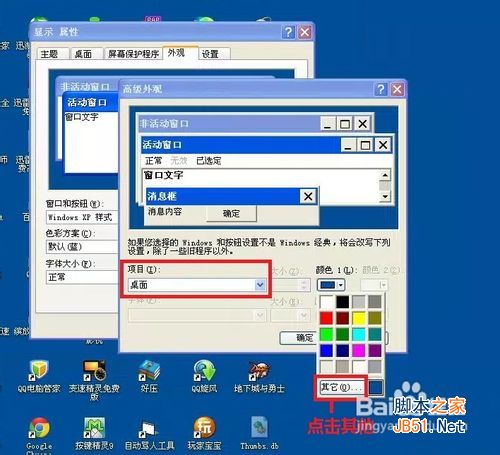
Task: Click 确定 button in 高级外观 dialog
Action: click(297, 338)
